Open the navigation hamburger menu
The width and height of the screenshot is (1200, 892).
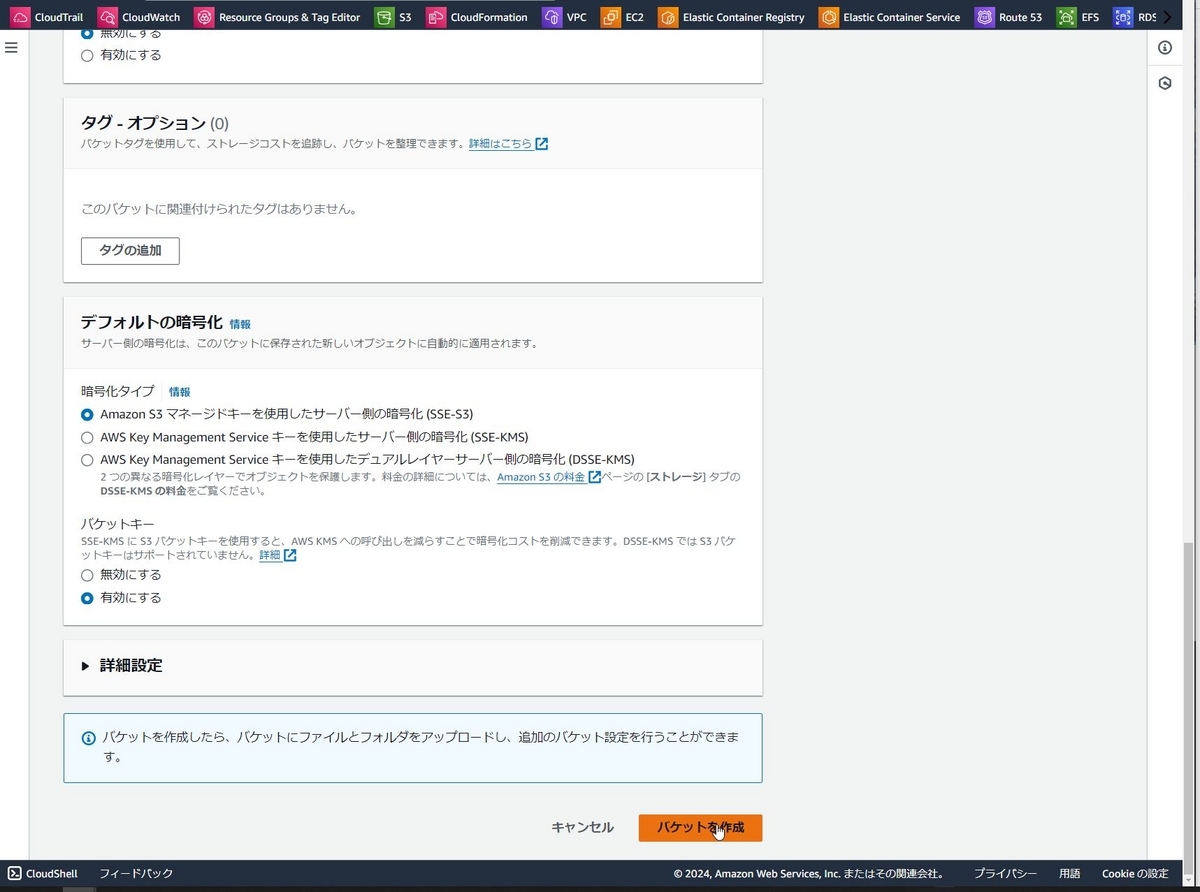click(x=11, y=46)
